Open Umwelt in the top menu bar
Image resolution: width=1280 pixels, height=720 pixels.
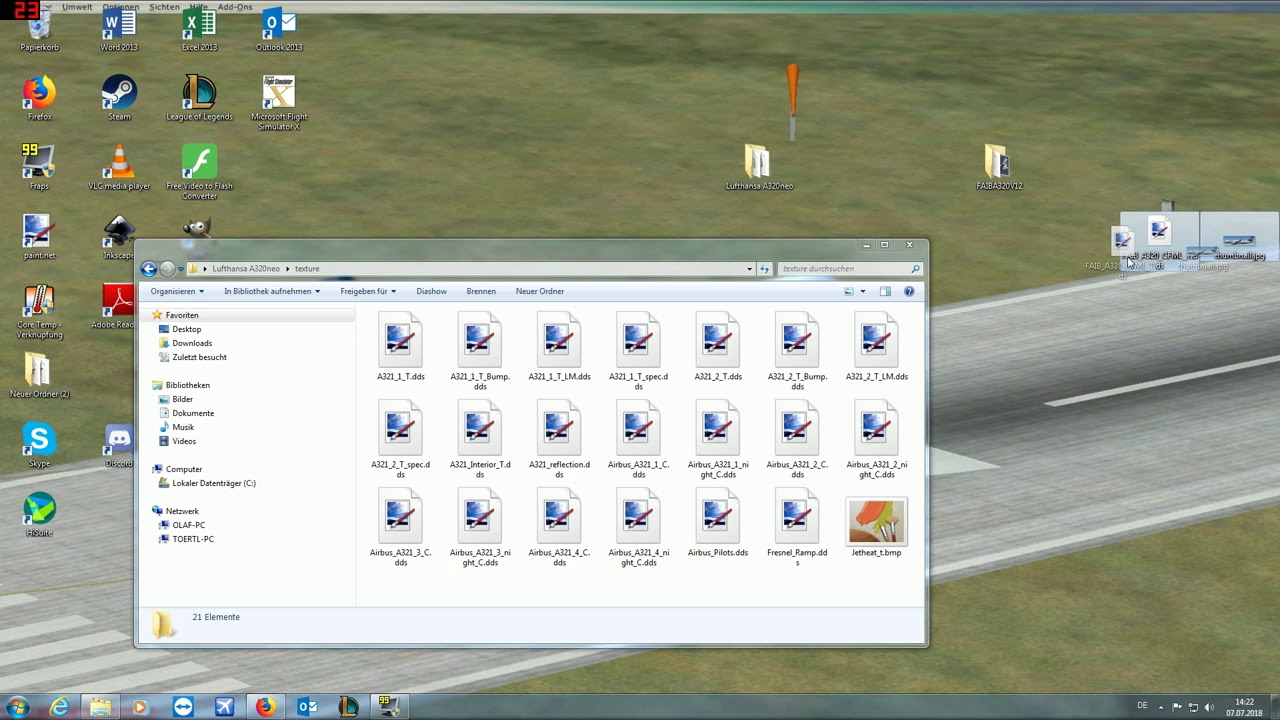77,7
